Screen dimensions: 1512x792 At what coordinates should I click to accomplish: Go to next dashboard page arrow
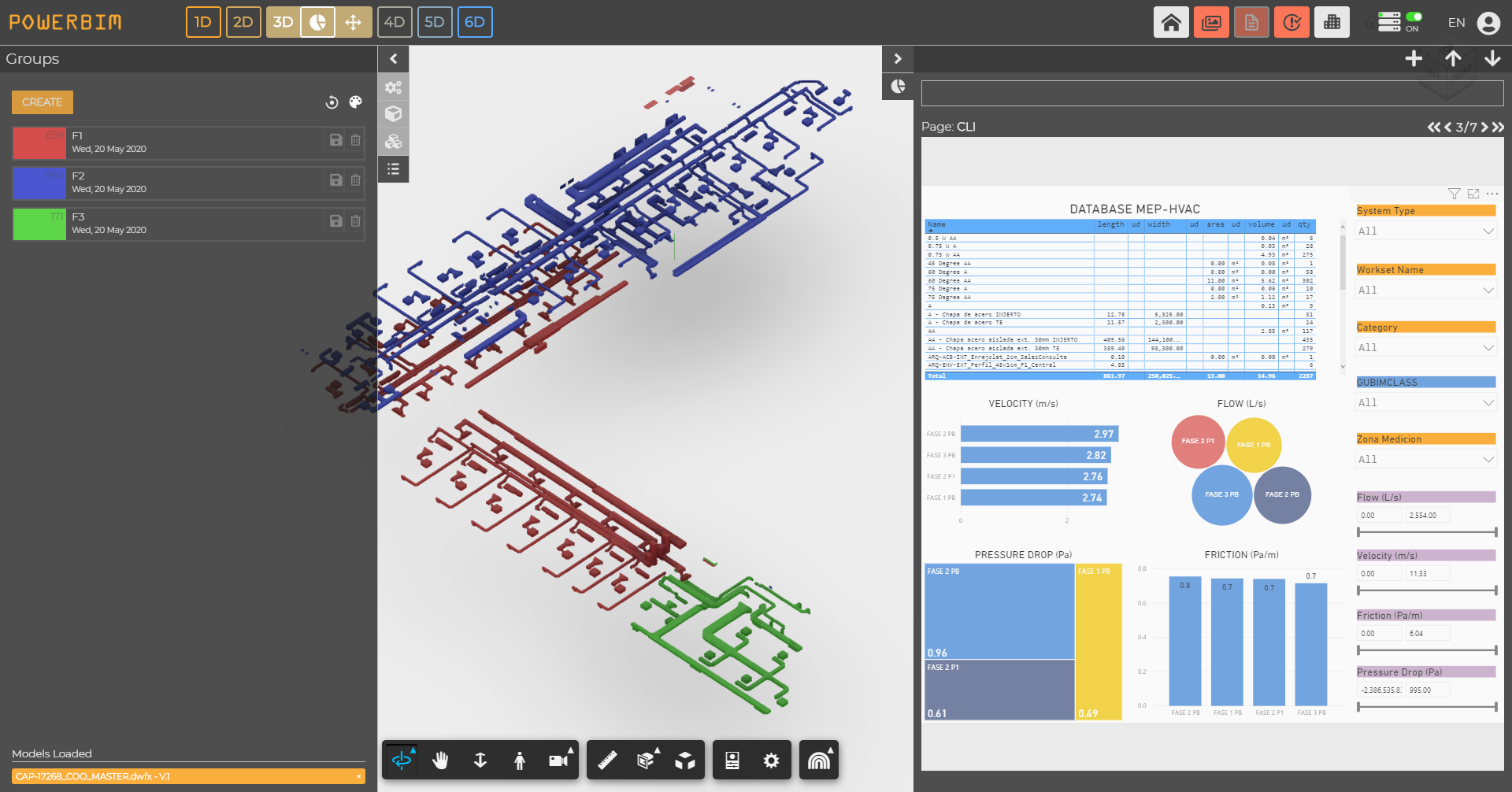point(1484,126)
